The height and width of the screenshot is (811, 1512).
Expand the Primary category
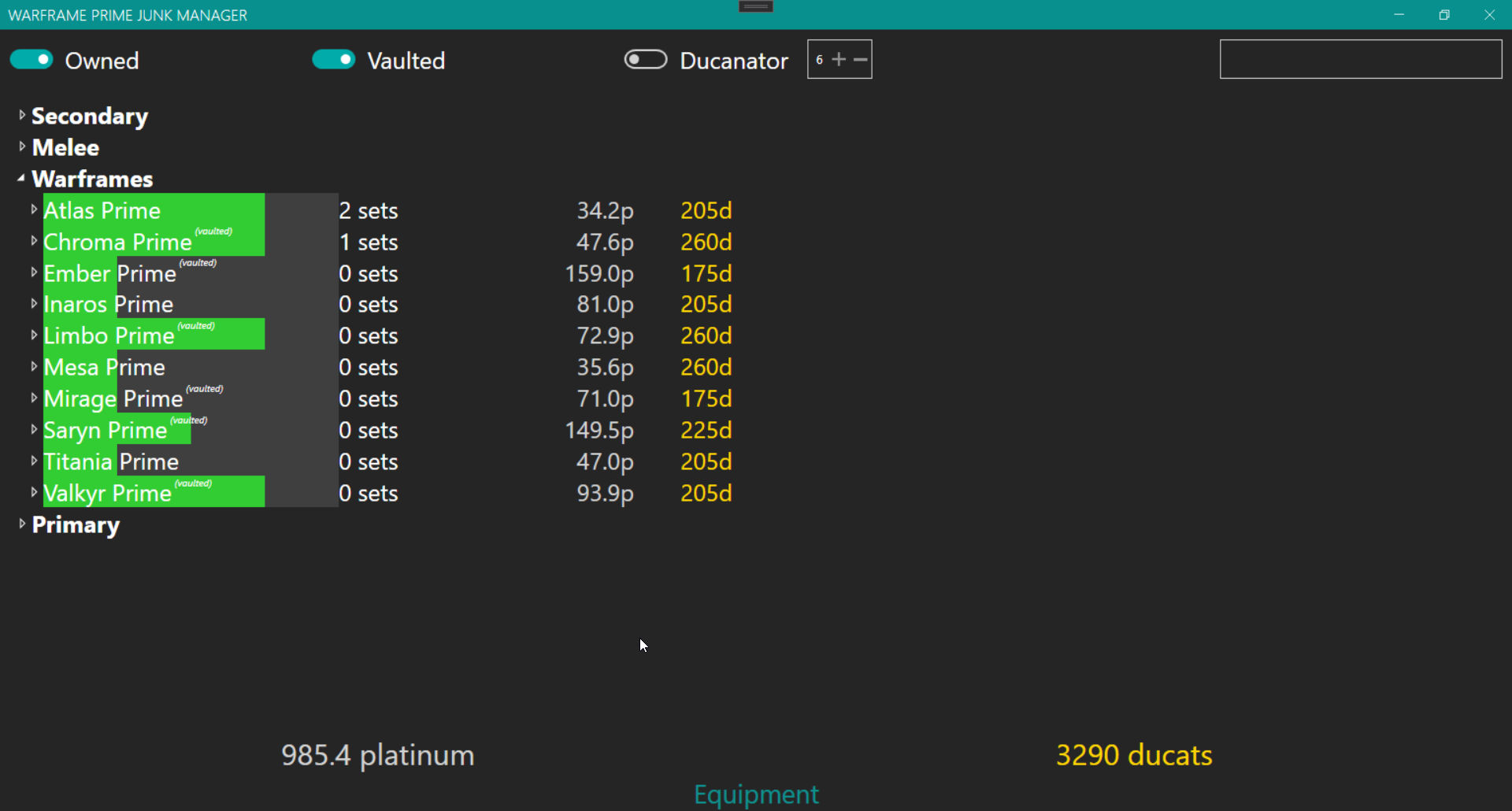22,524
